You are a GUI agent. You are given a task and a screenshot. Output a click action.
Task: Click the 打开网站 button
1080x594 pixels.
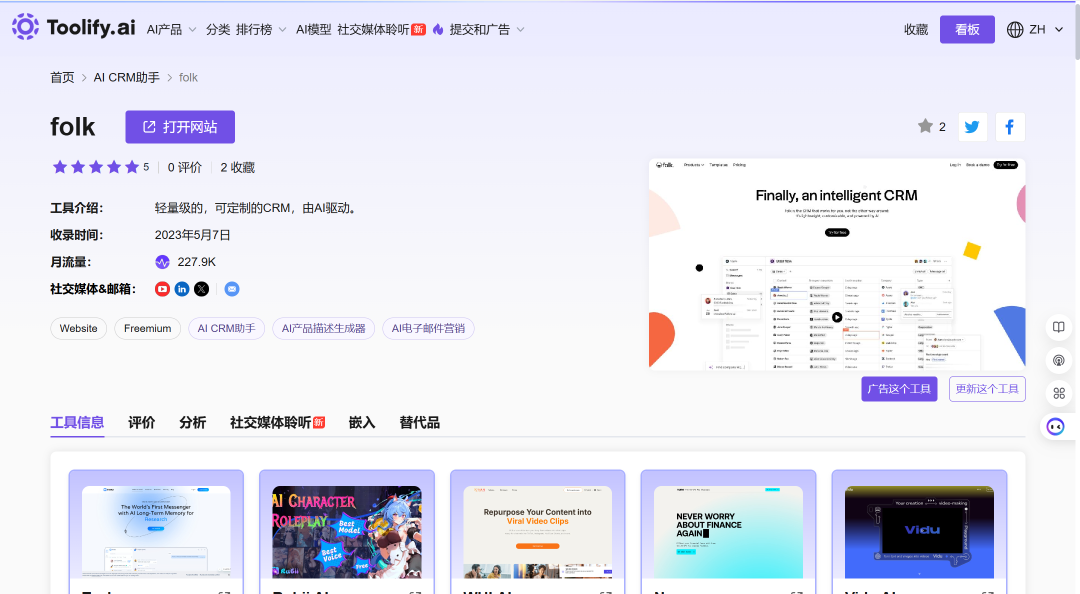(180, 127)
